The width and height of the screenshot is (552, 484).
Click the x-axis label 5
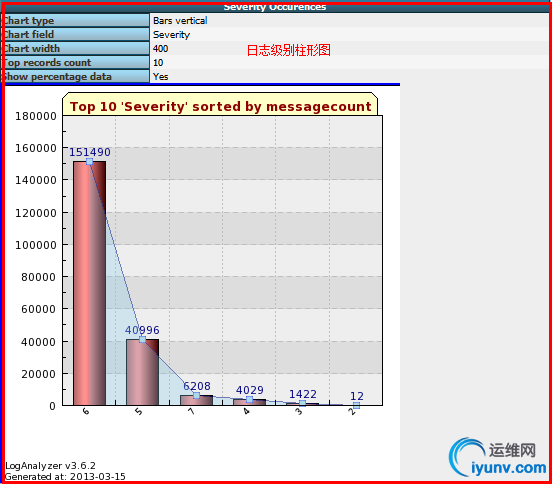point(139,411)
